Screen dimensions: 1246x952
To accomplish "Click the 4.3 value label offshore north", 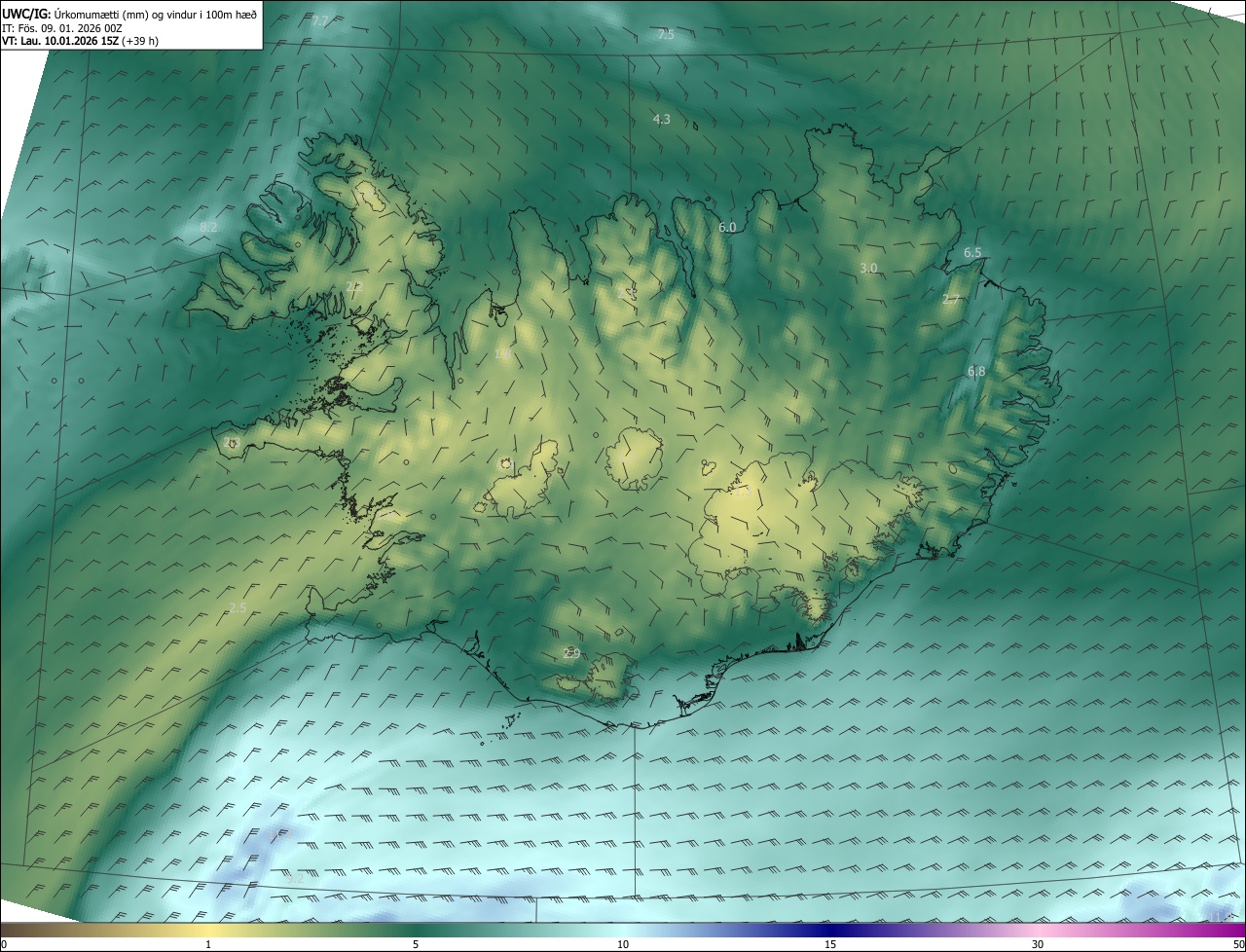I will pyautogui.click(x=661, y=120).
